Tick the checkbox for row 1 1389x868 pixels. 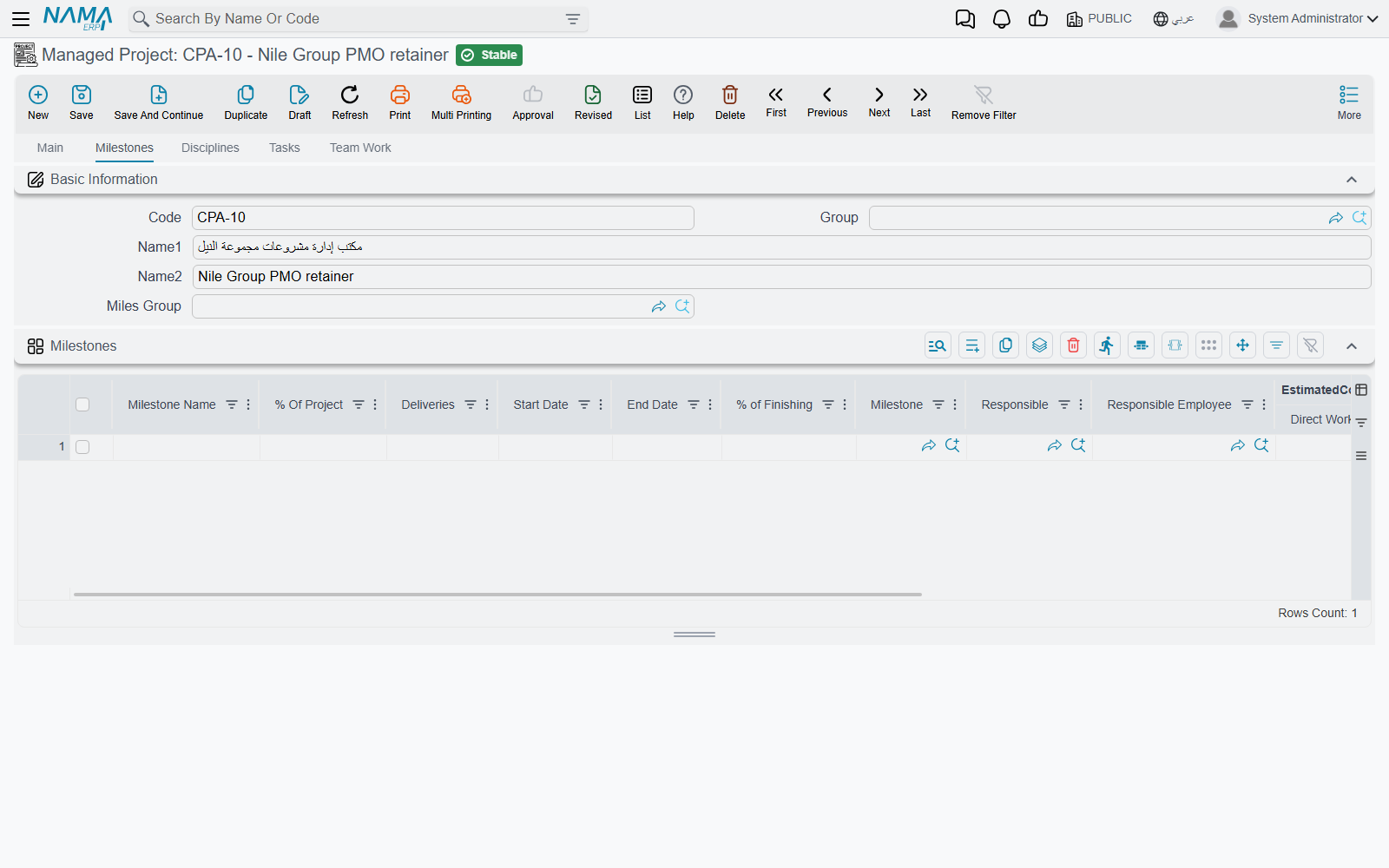pos(82,447)
